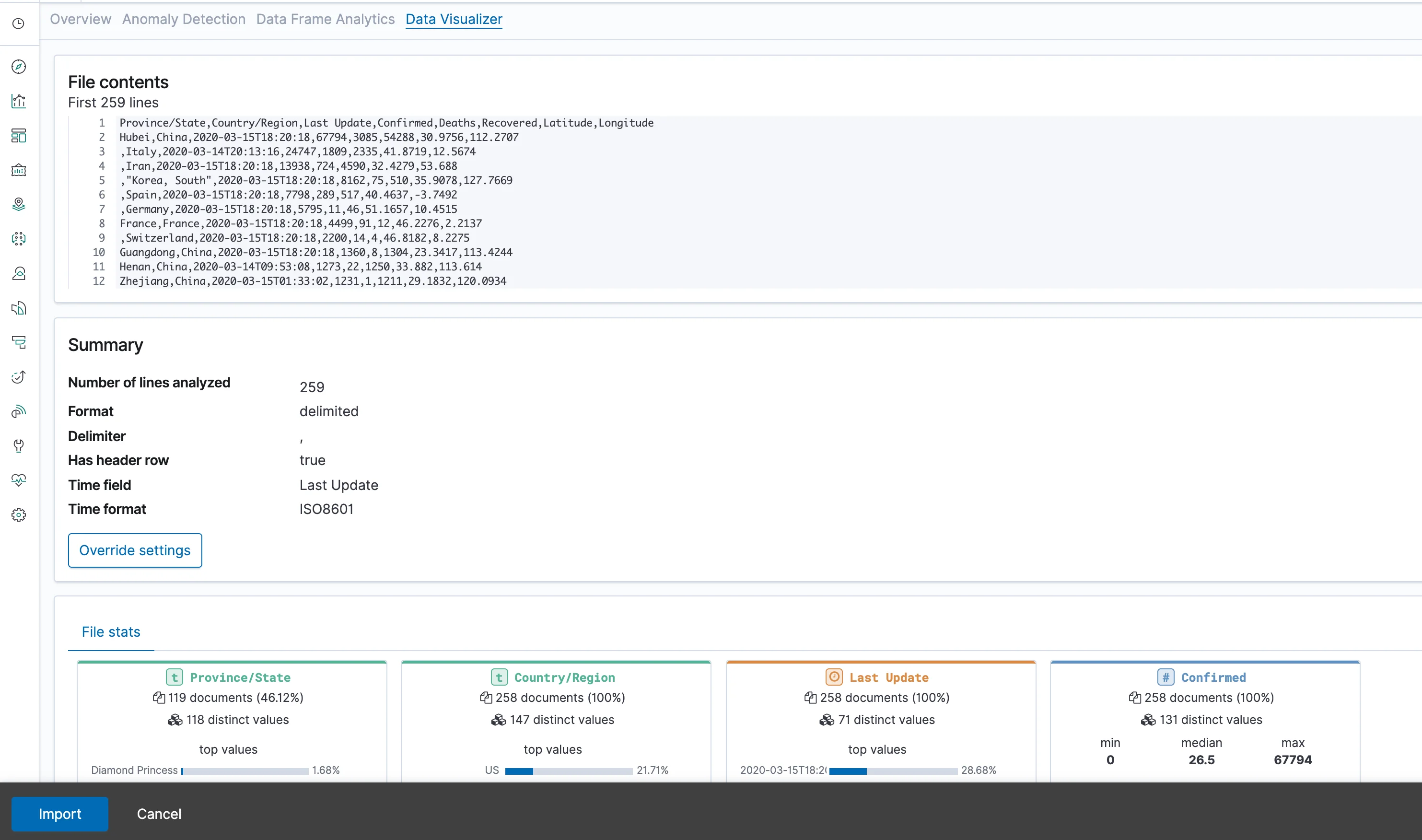This screenshot has height=840, width=1422.
Task: Open Maps icon in sidebar
Action: point(19,204)
